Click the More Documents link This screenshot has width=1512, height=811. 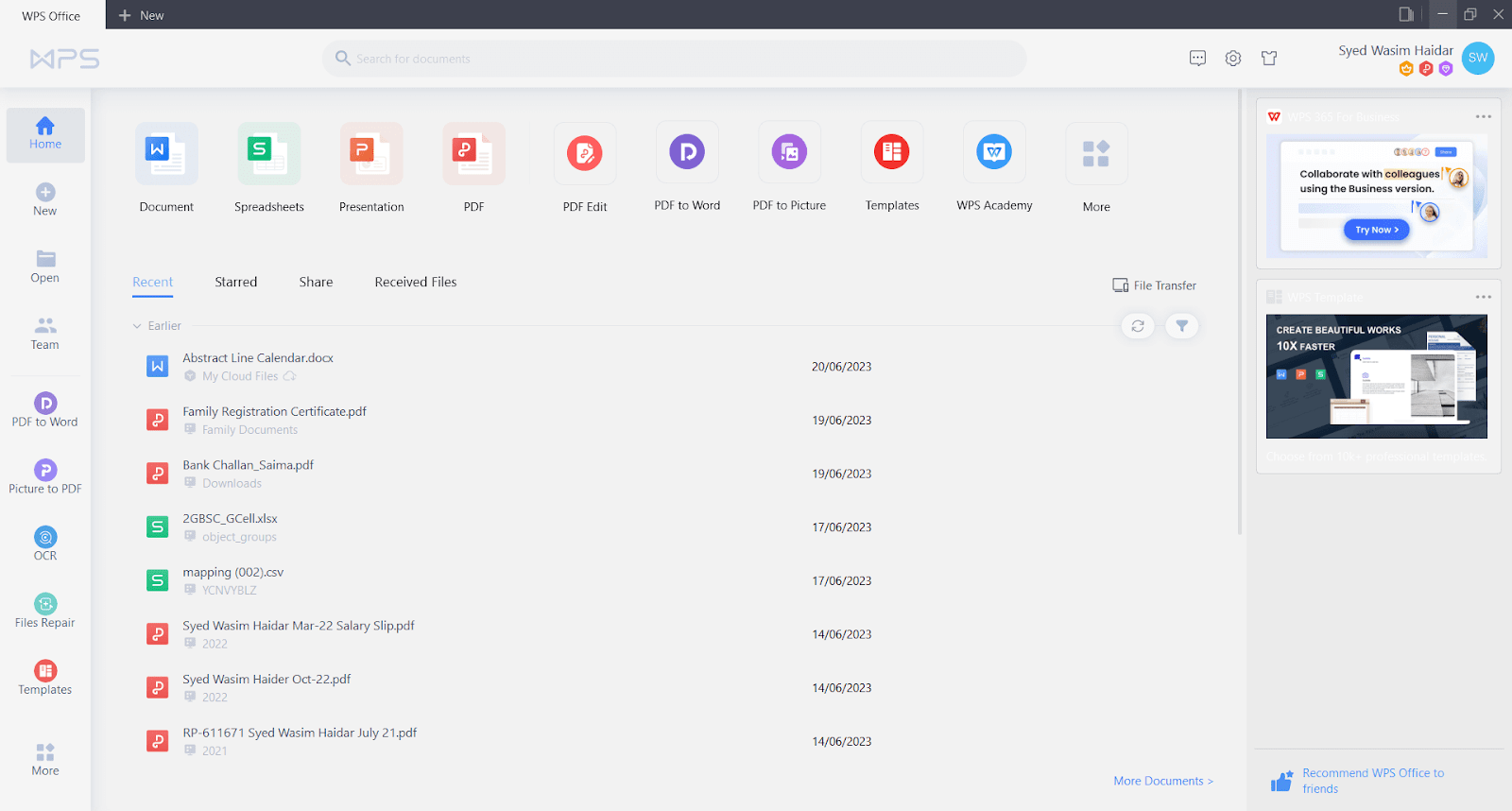click(x=1162, y=781)
